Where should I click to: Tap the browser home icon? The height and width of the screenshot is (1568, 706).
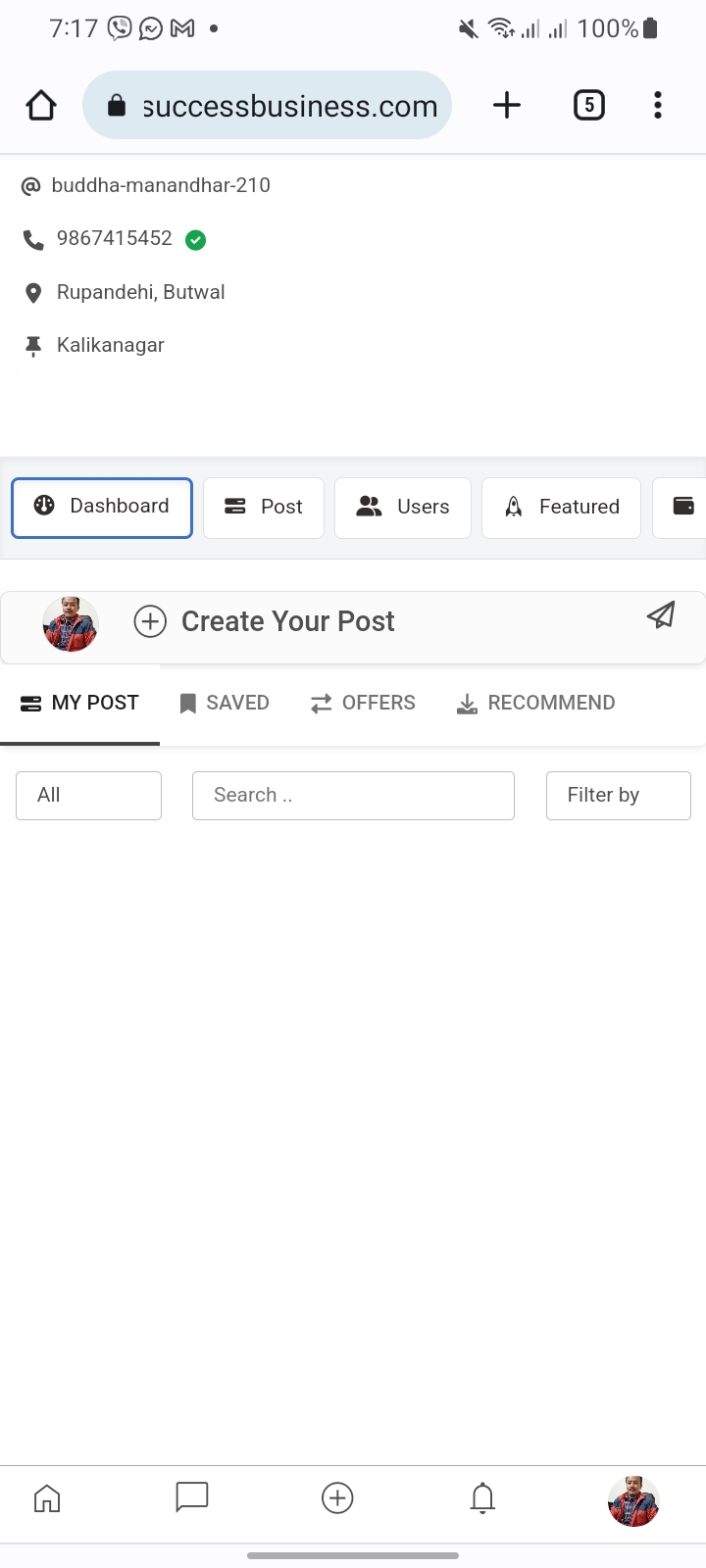41,105
